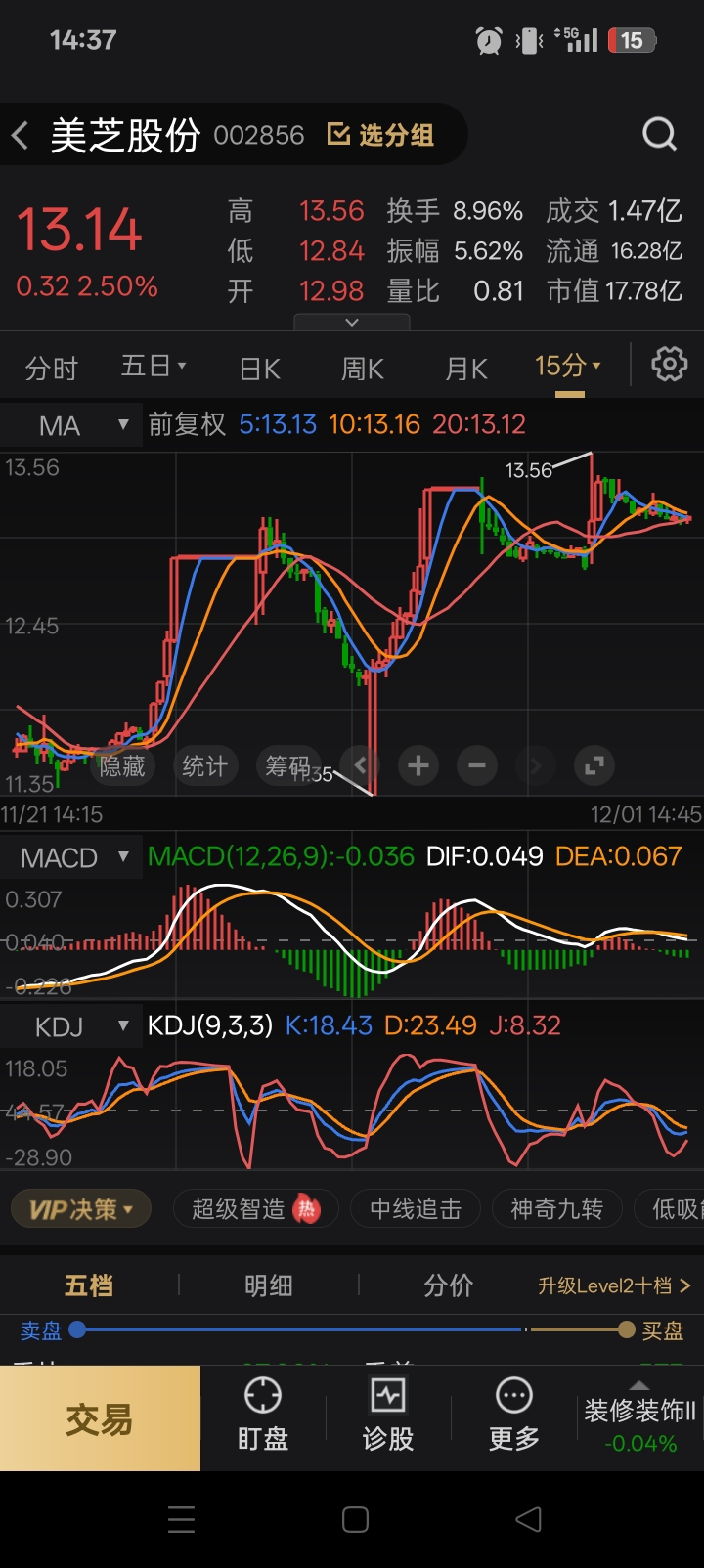Open the stock search magnifier
704x1568 pixels.
click(x=659, y=134)
